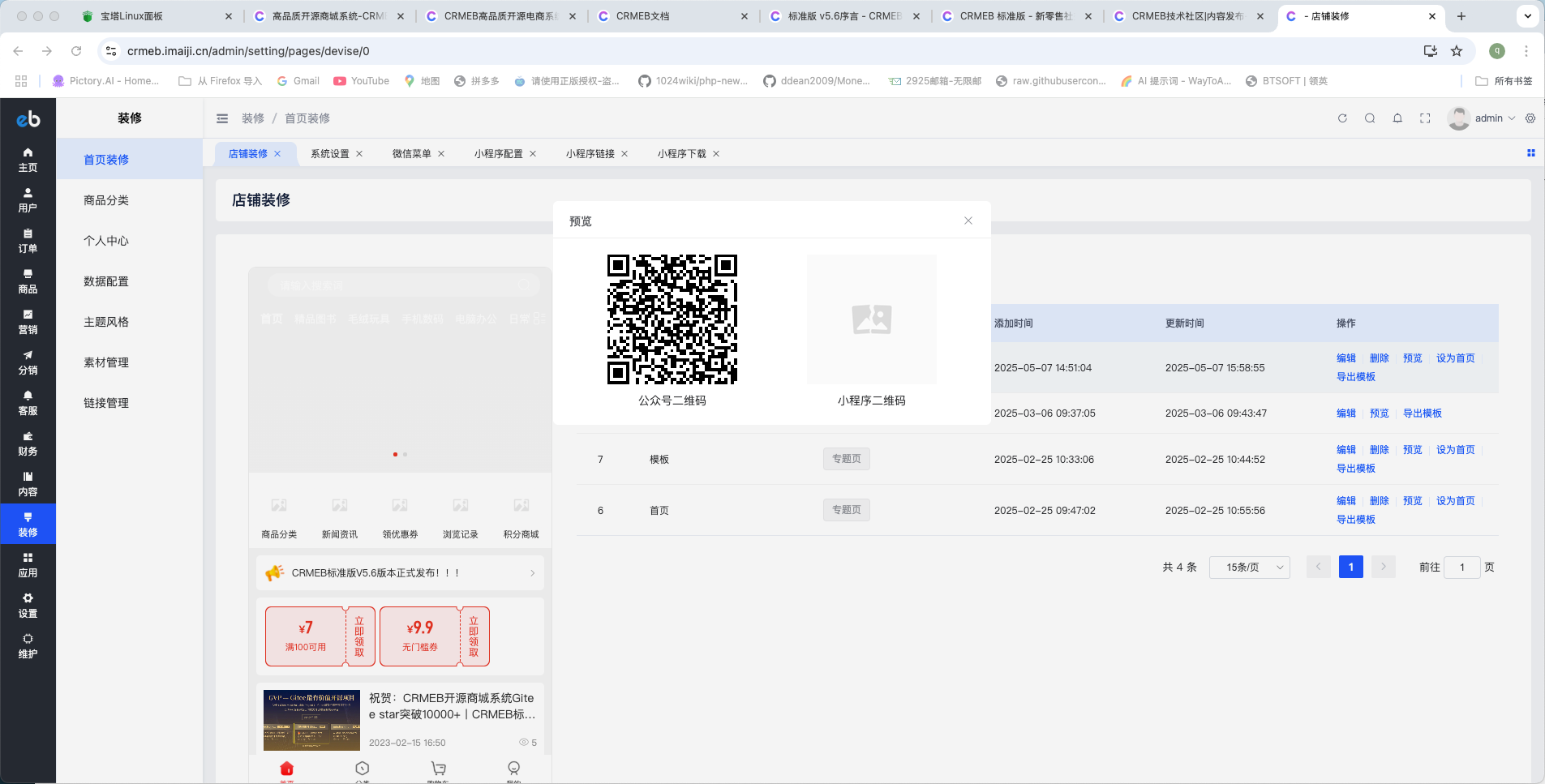
Task: Open the 设置 settings sidebar icon
Action: (x=28, y=606)
